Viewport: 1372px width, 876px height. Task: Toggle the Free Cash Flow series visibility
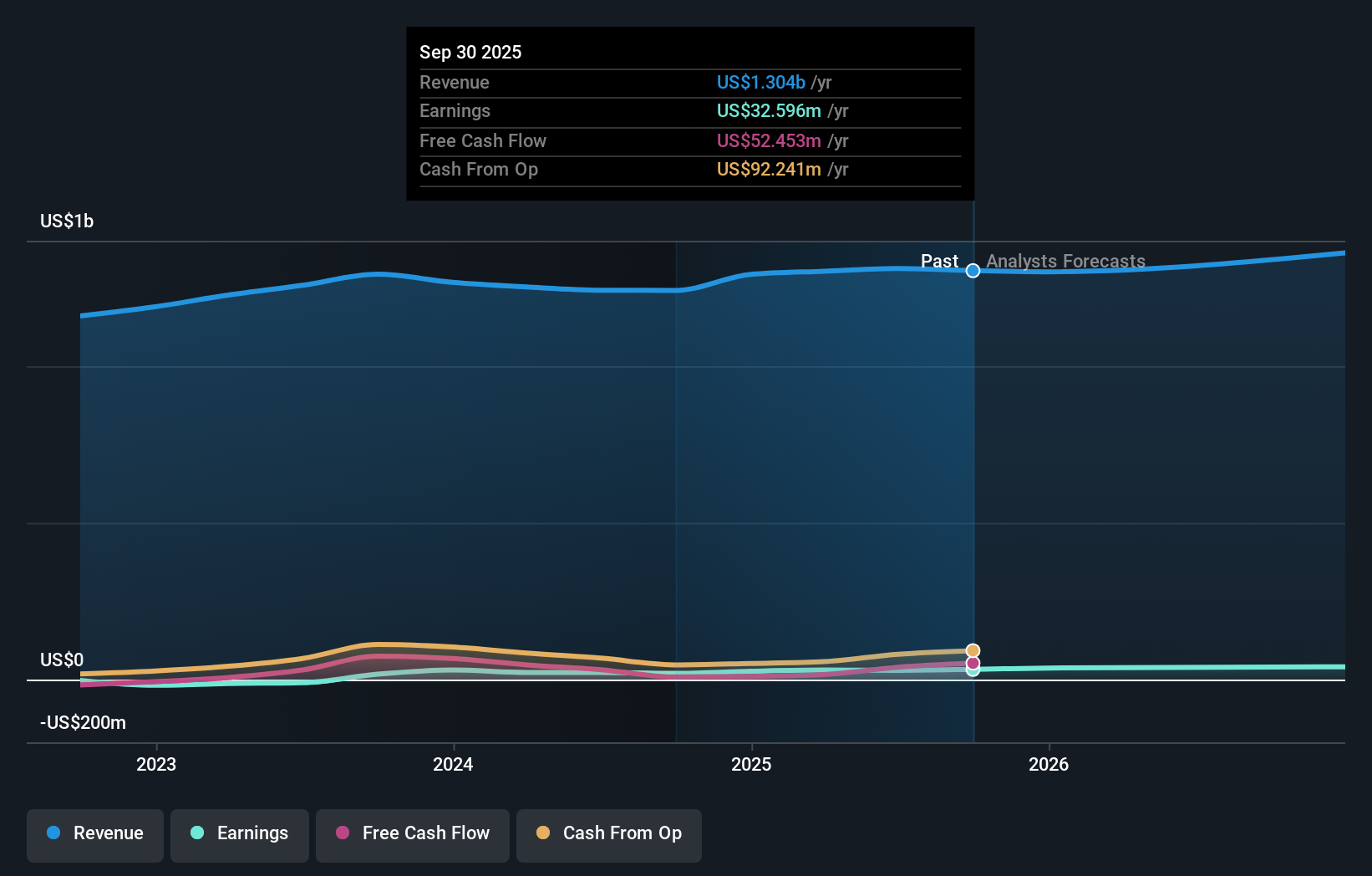[412, 835]
